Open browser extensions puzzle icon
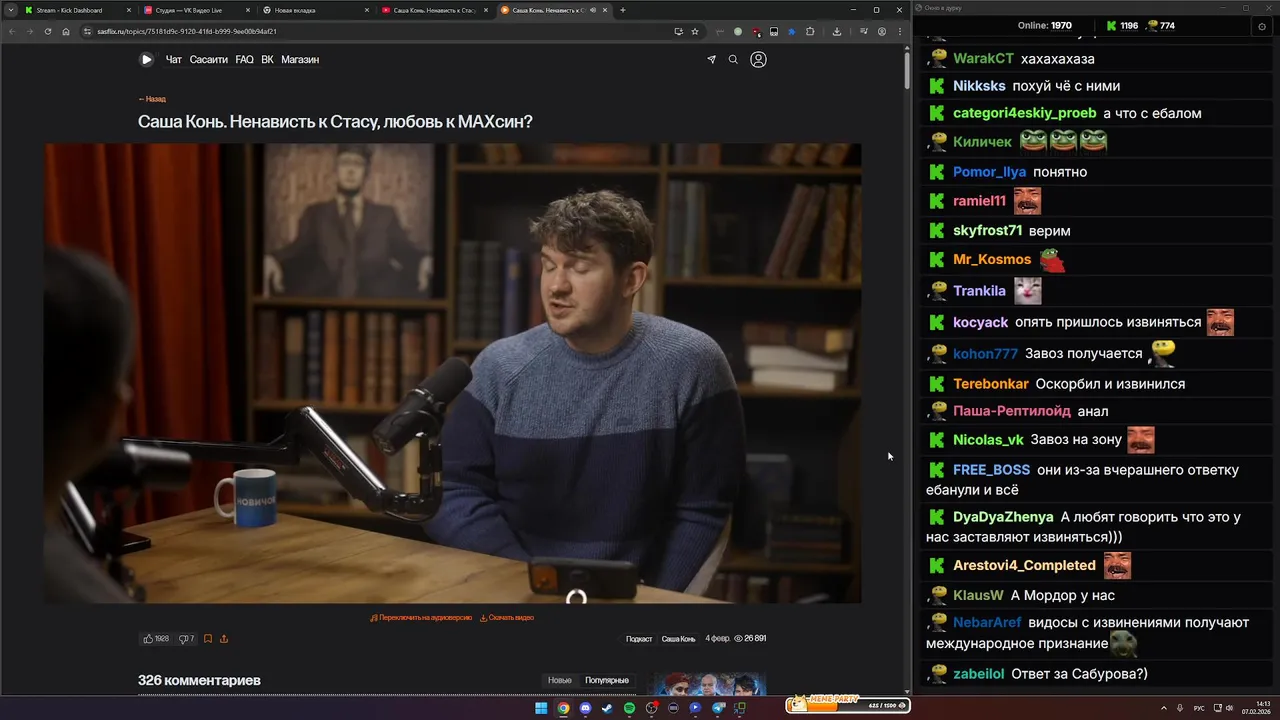 [x=810, y=31]
